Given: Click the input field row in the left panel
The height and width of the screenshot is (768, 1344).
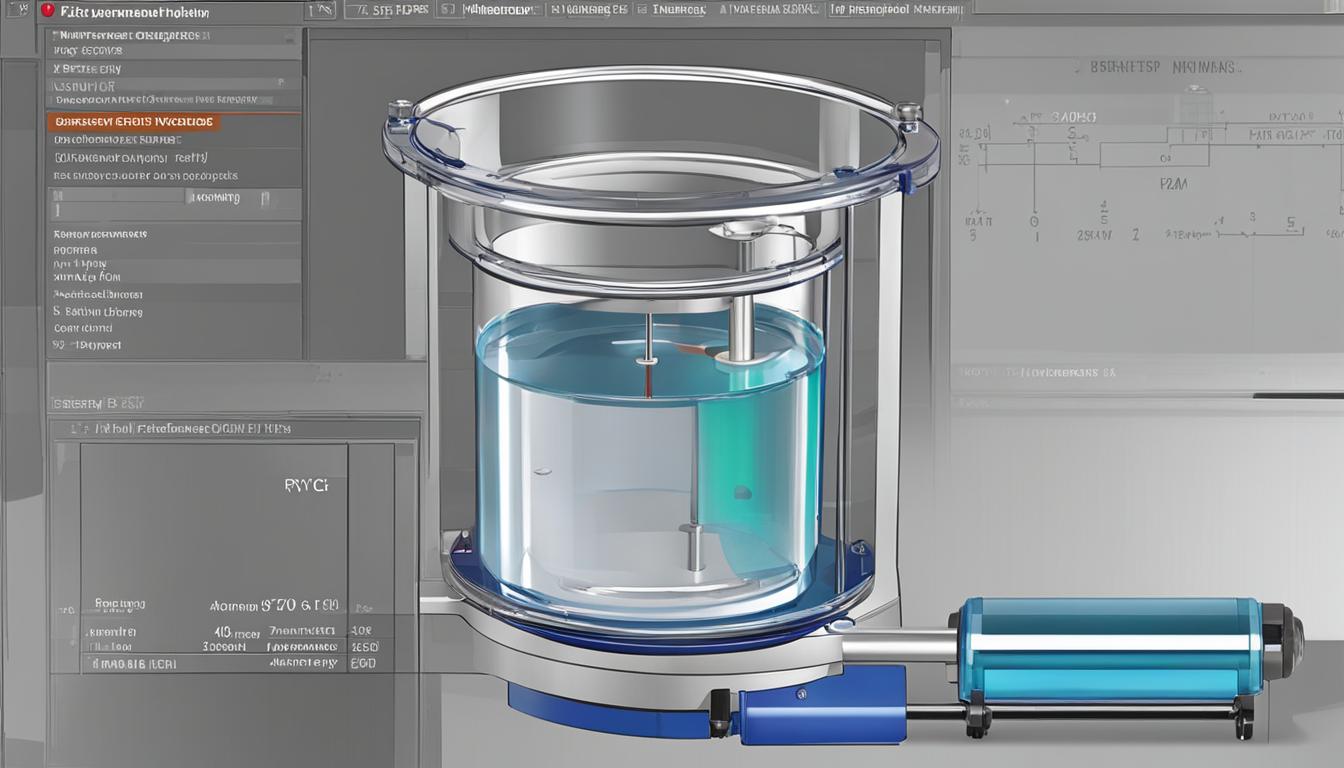Looking at the screenshot, I should click(x=173, y=204).
